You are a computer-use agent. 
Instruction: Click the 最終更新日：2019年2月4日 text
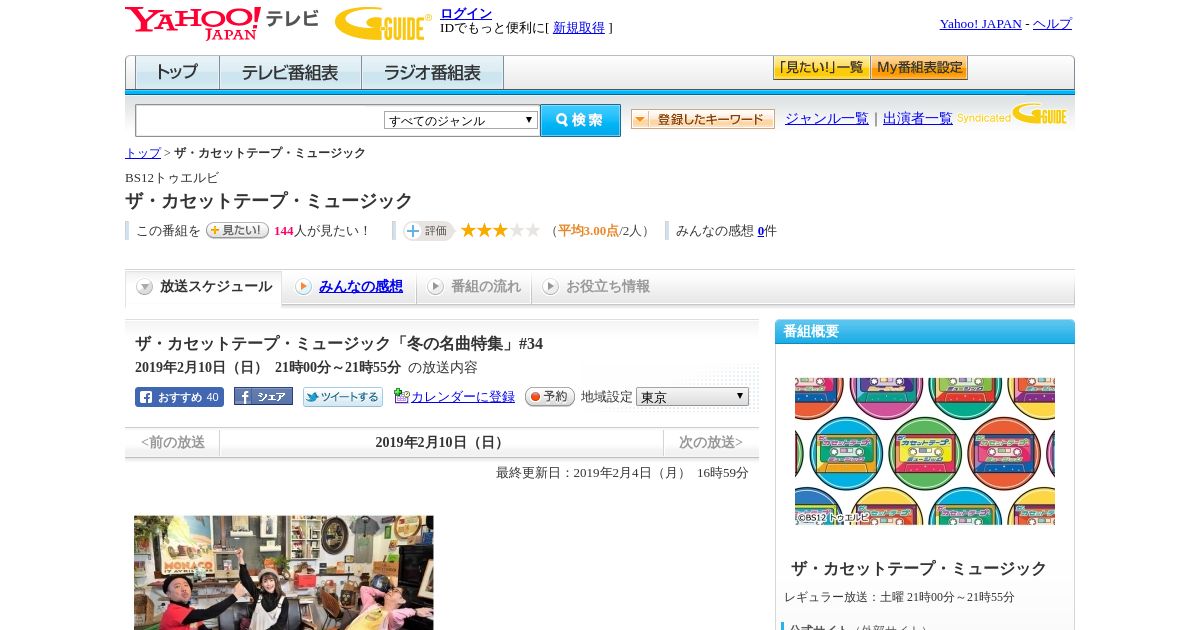622,472
